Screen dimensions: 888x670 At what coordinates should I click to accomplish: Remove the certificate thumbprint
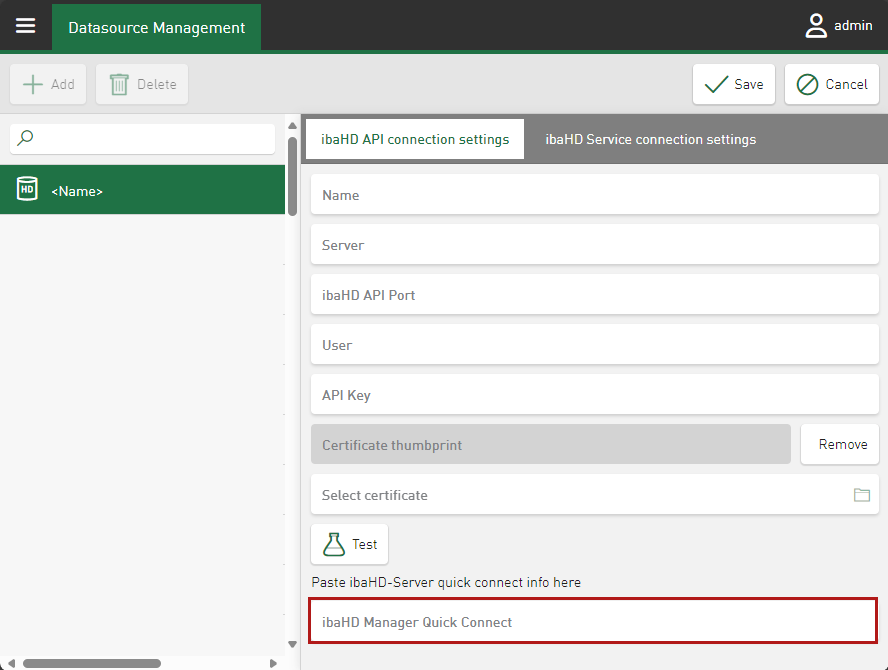click(839, 444)
